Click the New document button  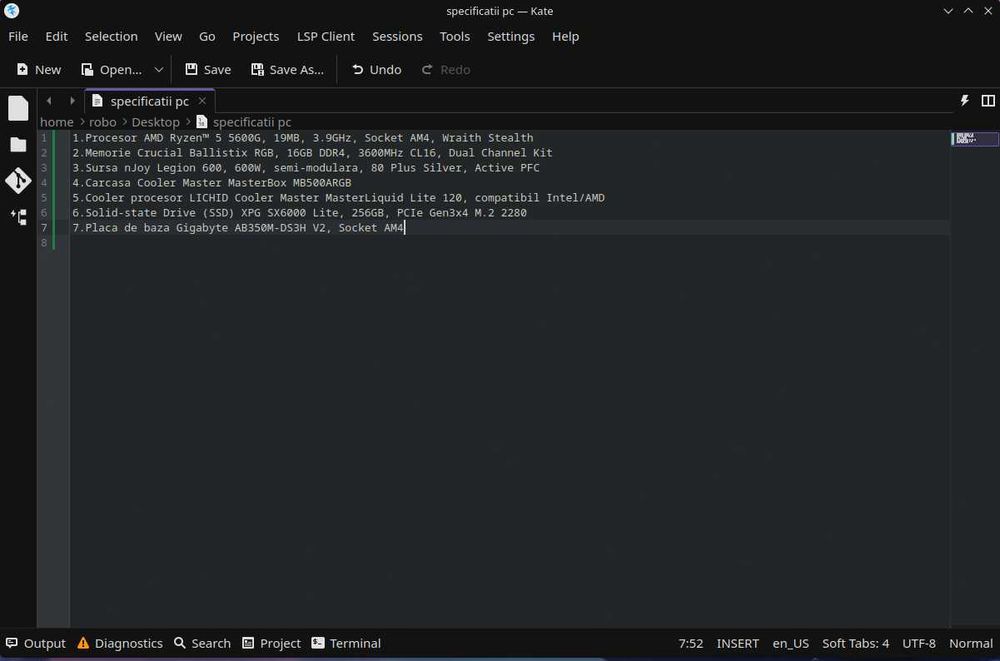pos(39,70)
